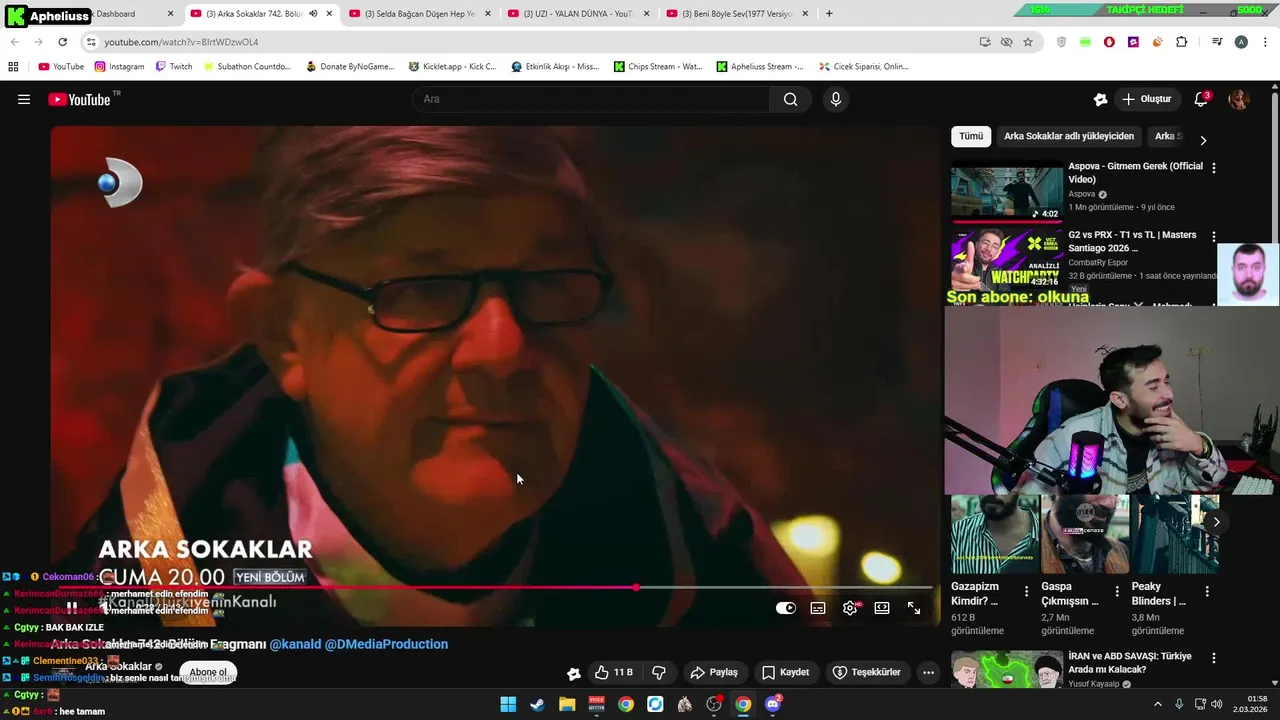This screenshot has height=720, width=1280.
Task: Click the Kaydet save button
Action: click(x=786, y=672)
